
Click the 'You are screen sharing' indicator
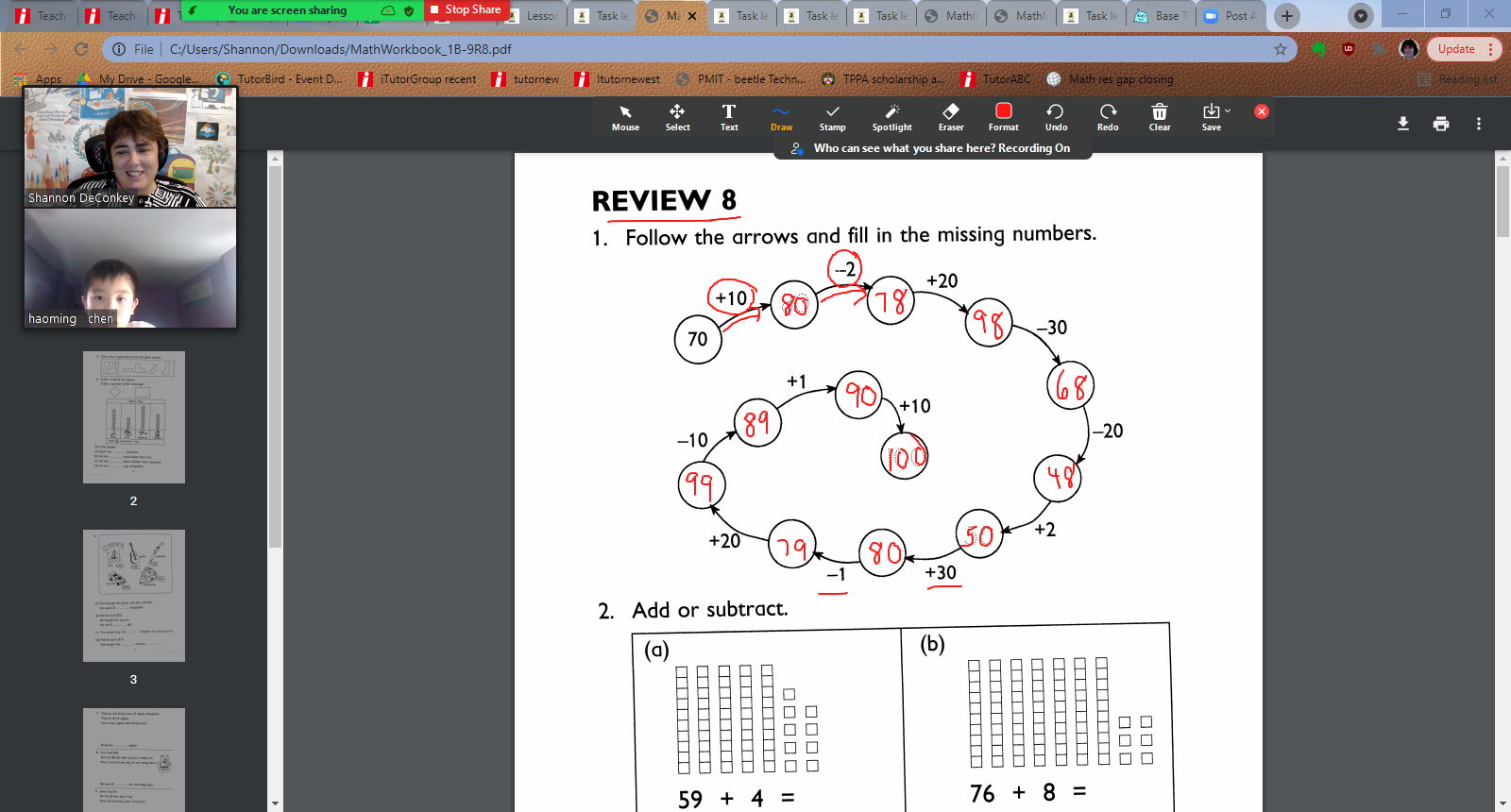point(287,10)
